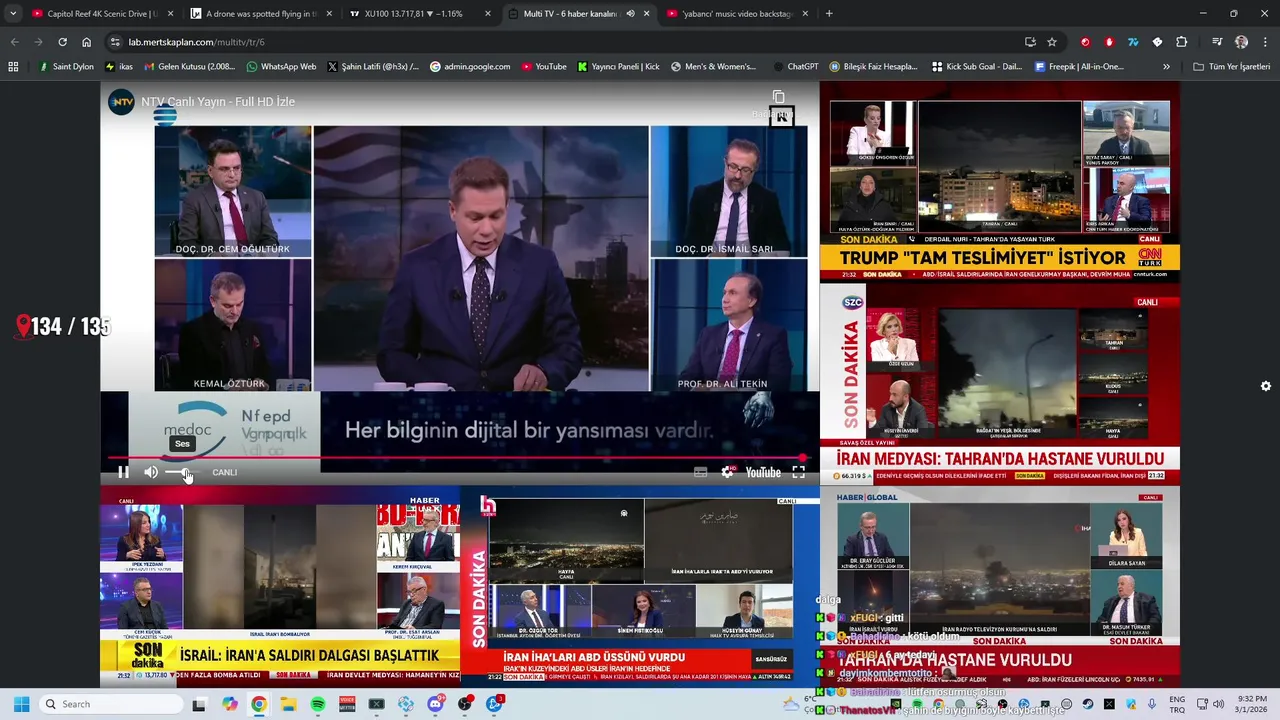The width and height of the screenshot is (1280, 720).
Task: Select the bottom-left SON dakika news tile
Action: [x=280, y=587]
